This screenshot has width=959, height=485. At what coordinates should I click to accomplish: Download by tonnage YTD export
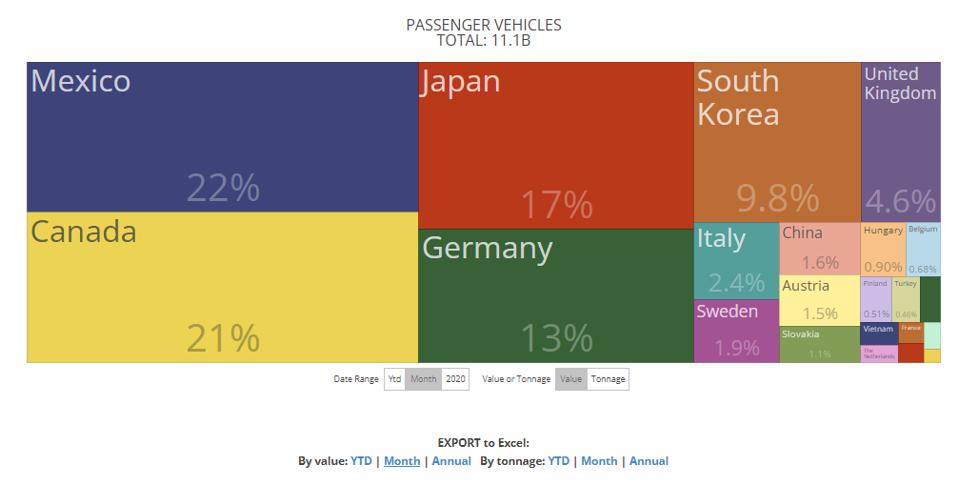[x=559, y=461]
